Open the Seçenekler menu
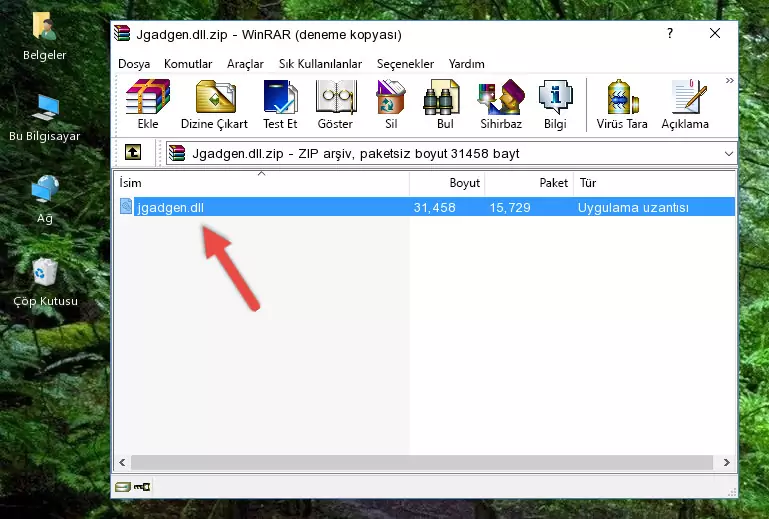The height and width of the screenshot is (519, 769). pos(405,64)
